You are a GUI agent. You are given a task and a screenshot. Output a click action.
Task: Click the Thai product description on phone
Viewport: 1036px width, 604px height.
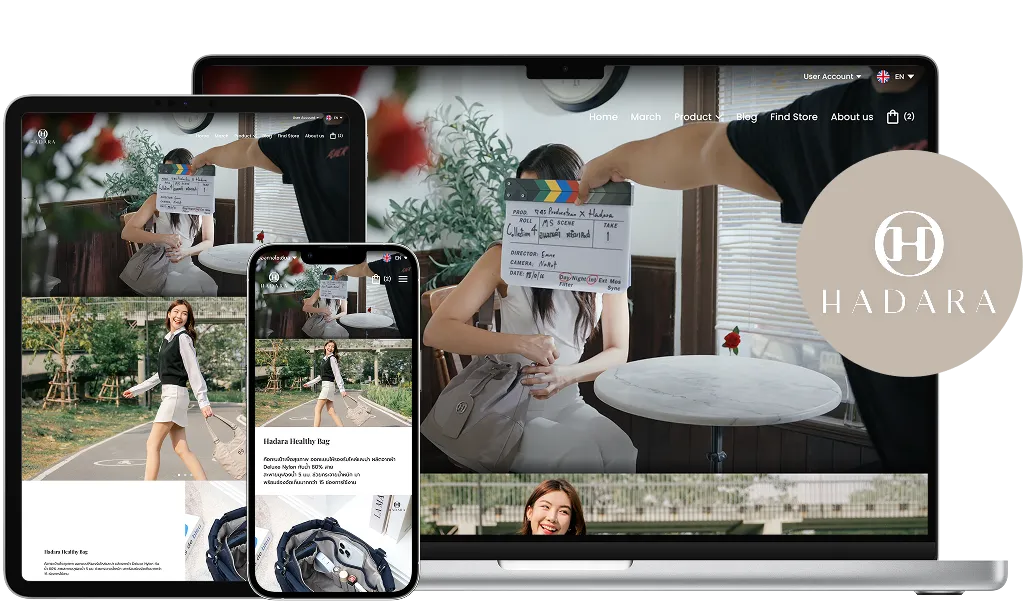coord(329,471)
